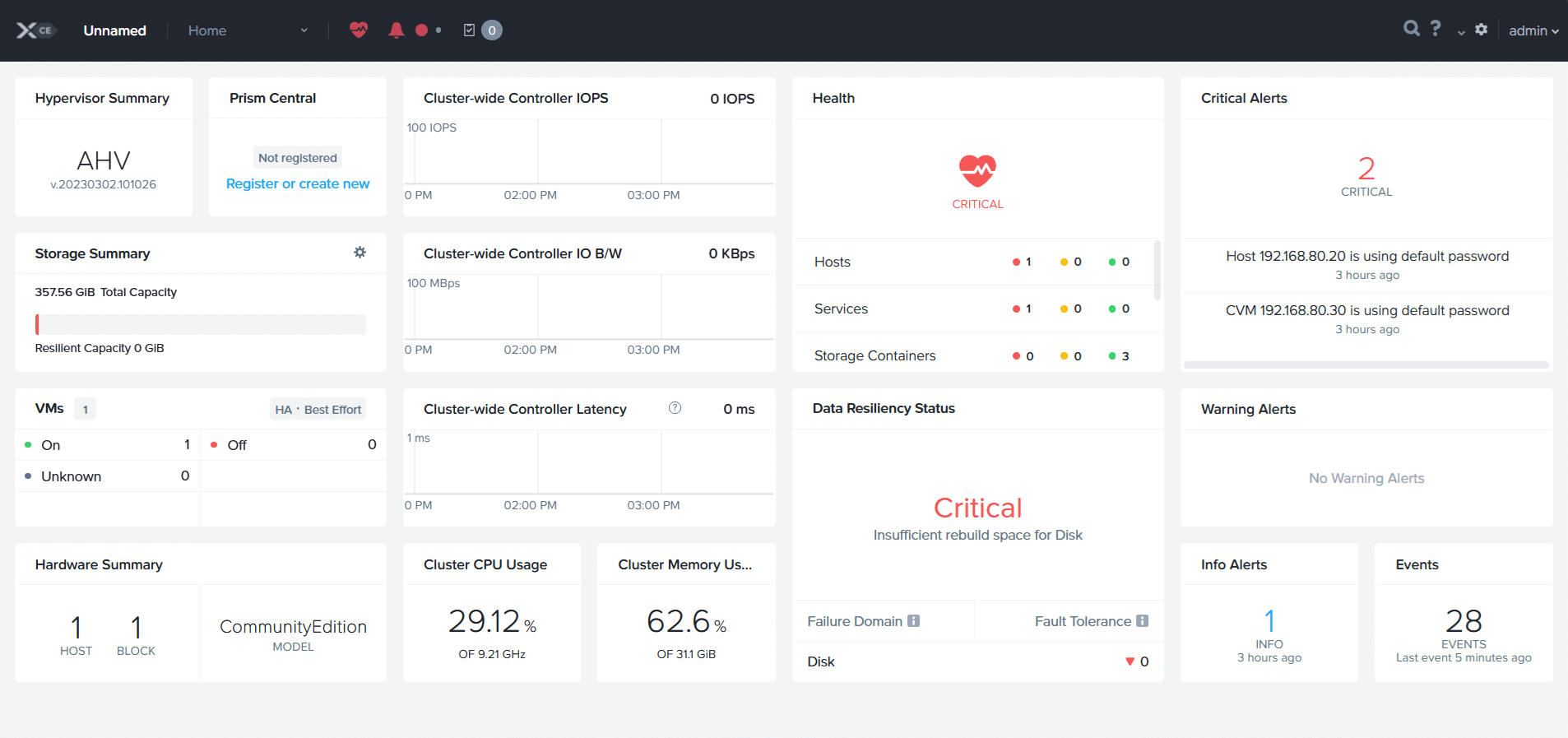1568x738 pixels.
Task: Click the Storage Summary gear icon
Action: click(360, 253)
